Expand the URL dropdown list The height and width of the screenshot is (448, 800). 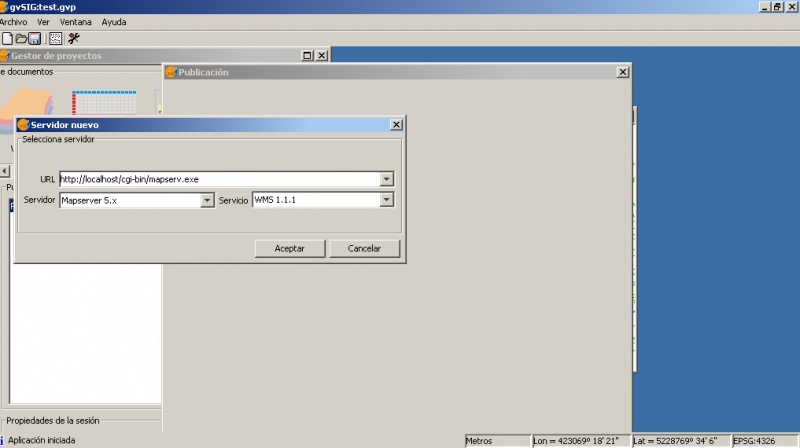click(386, 179)
